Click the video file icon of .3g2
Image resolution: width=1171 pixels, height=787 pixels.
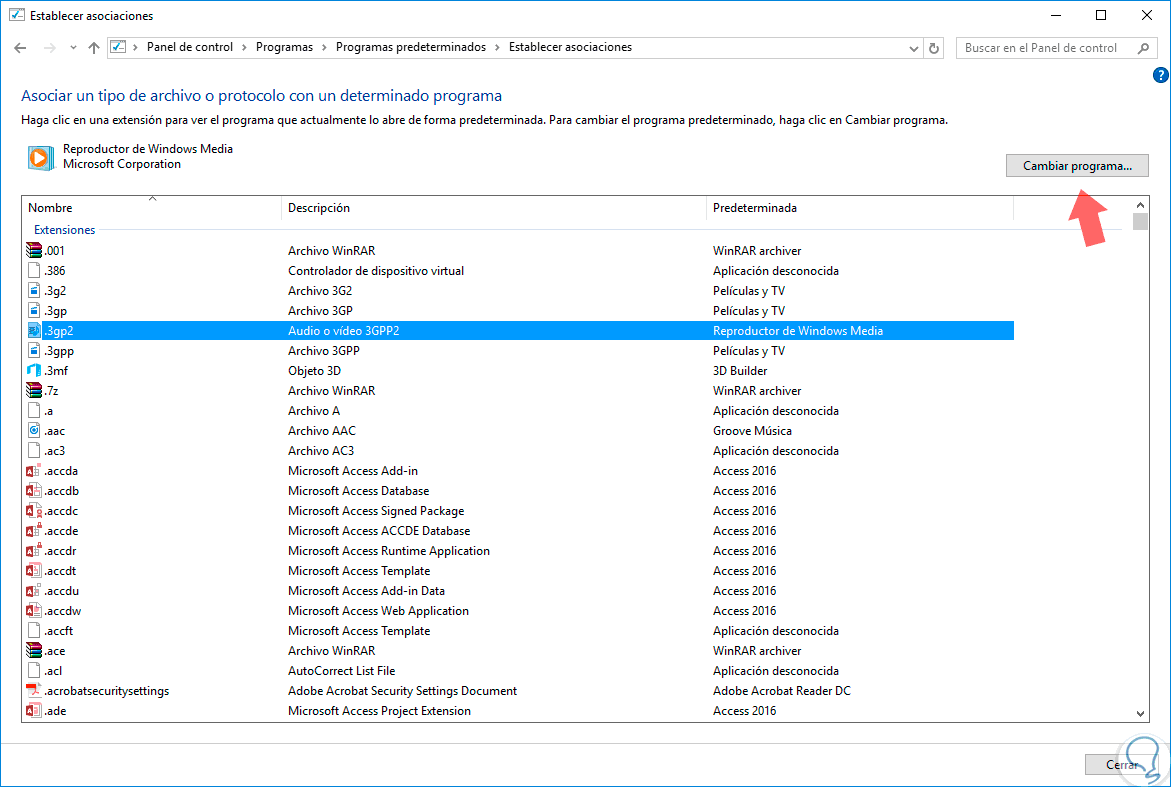[x=34, y=290]
